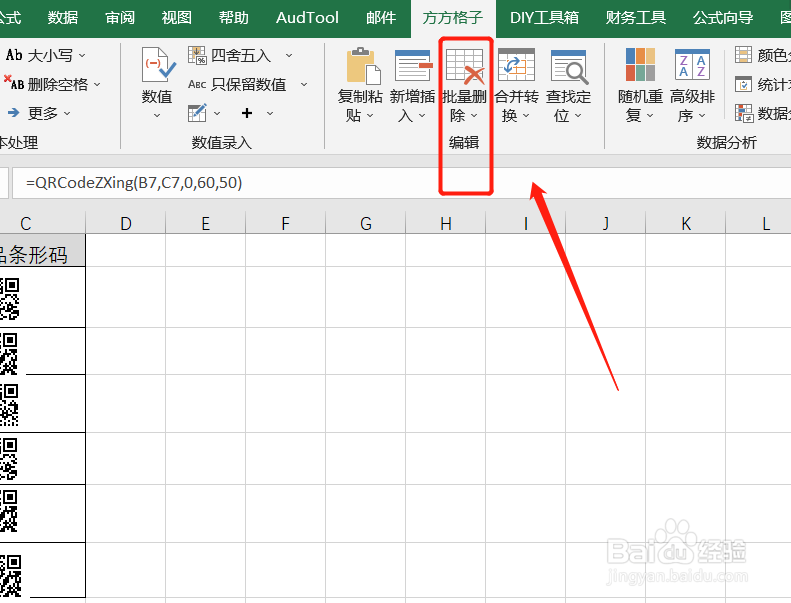Select column E header
This screenshot has height=603, width=791.
pos(205,223)
